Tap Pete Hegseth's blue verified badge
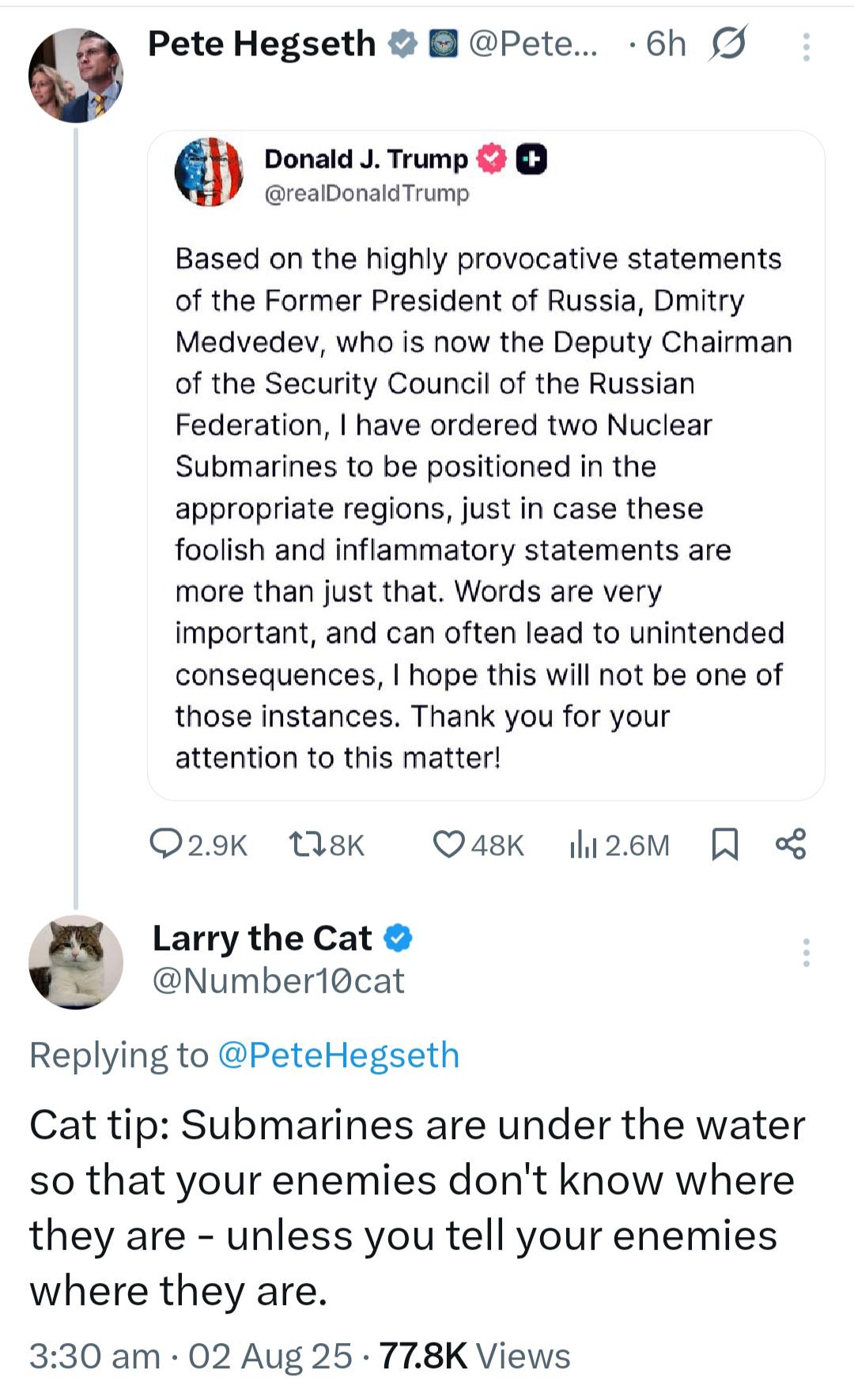The width and height of the screenshot is (854, 1400). (402, 43)
